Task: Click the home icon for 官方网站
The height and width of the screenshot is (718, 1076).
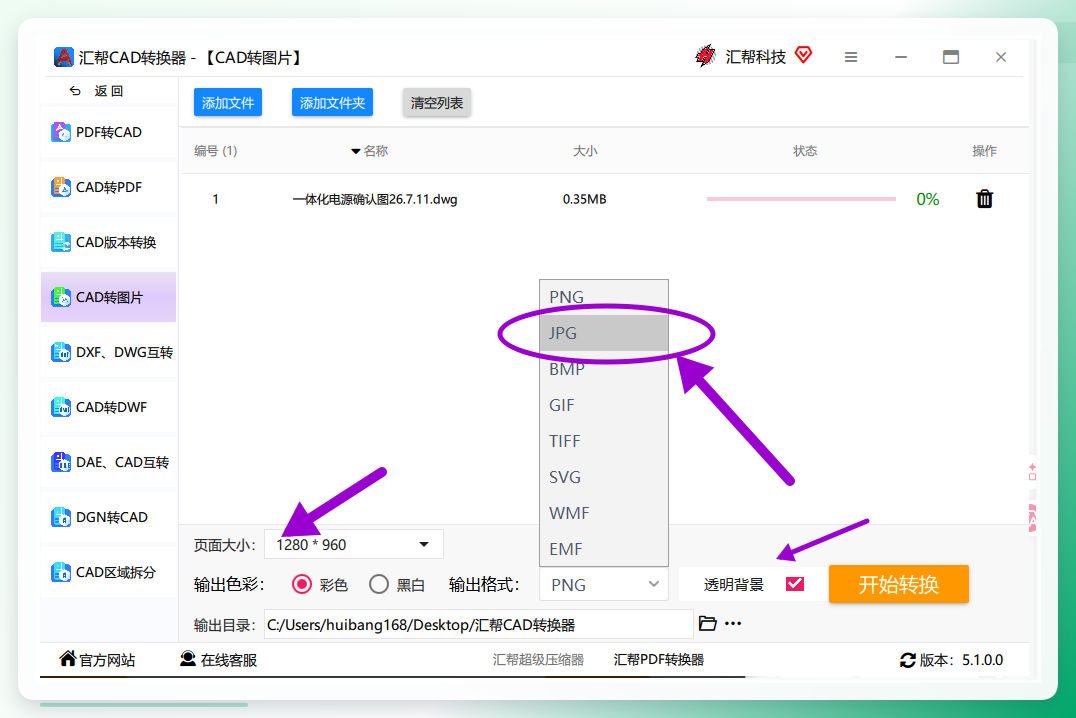Action: pos(67,659)
